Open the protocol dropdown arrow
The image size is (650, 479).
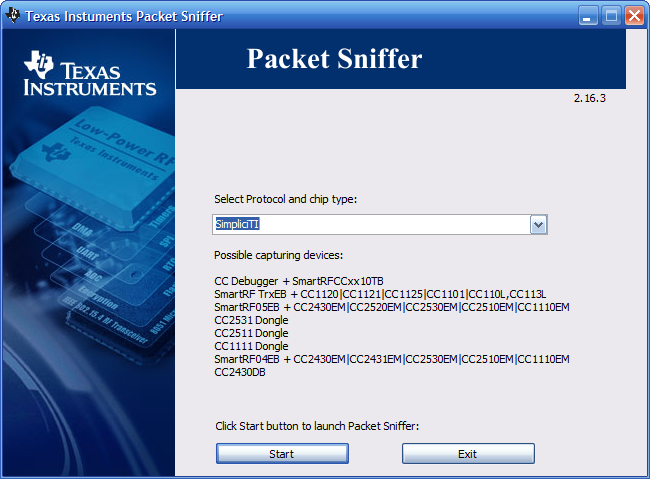click(x=538, y=225)
